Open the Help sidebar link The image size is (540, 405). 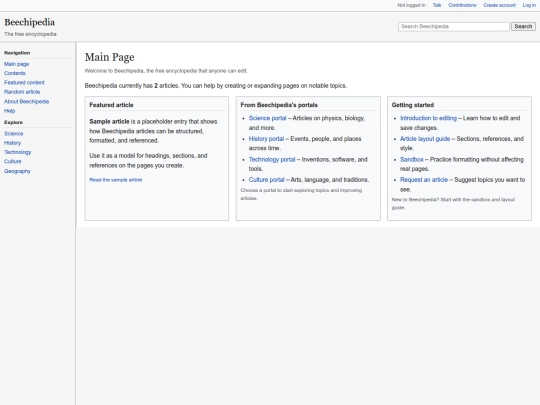tap(10, 111)
